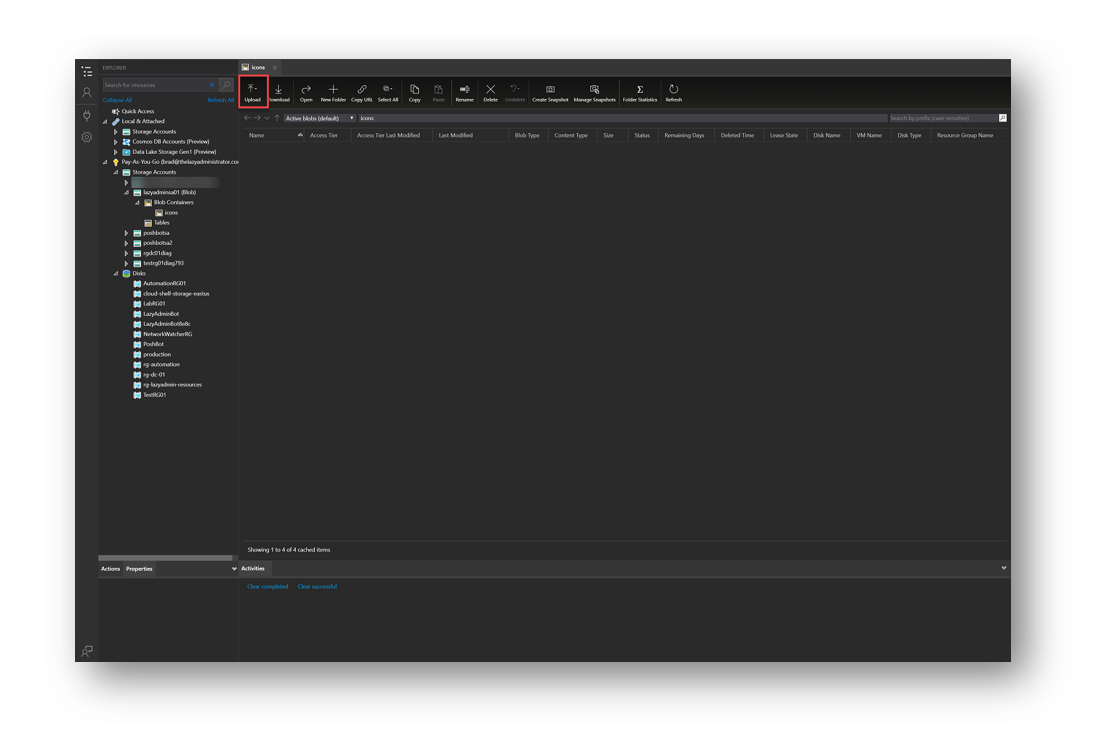Click the Undelete toolbar icon
Viewport: 1094px width, 738px height.
point(515,92)
